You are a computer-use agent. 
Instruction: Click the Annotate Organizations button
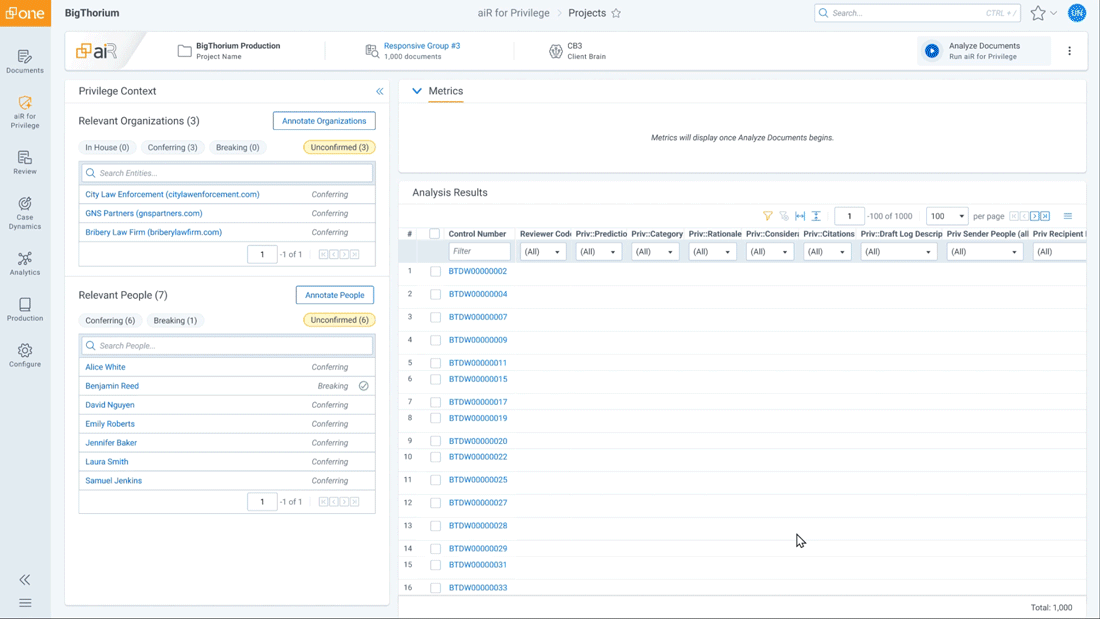[324, 121]
